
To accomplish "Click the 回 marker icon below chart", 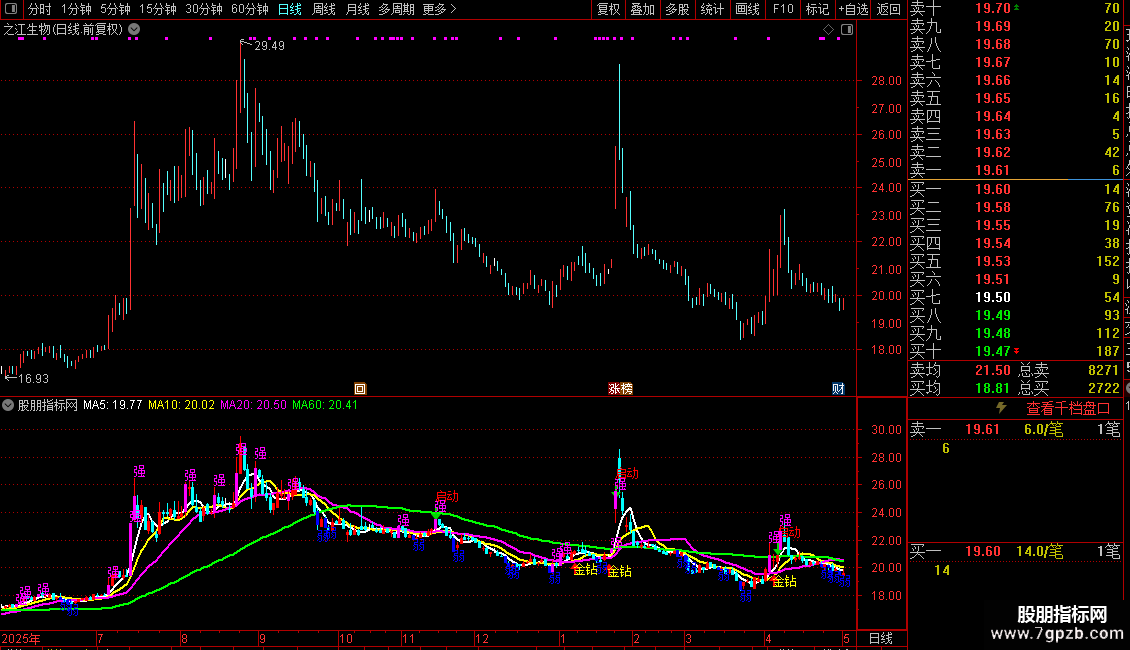I will [360, 388].
